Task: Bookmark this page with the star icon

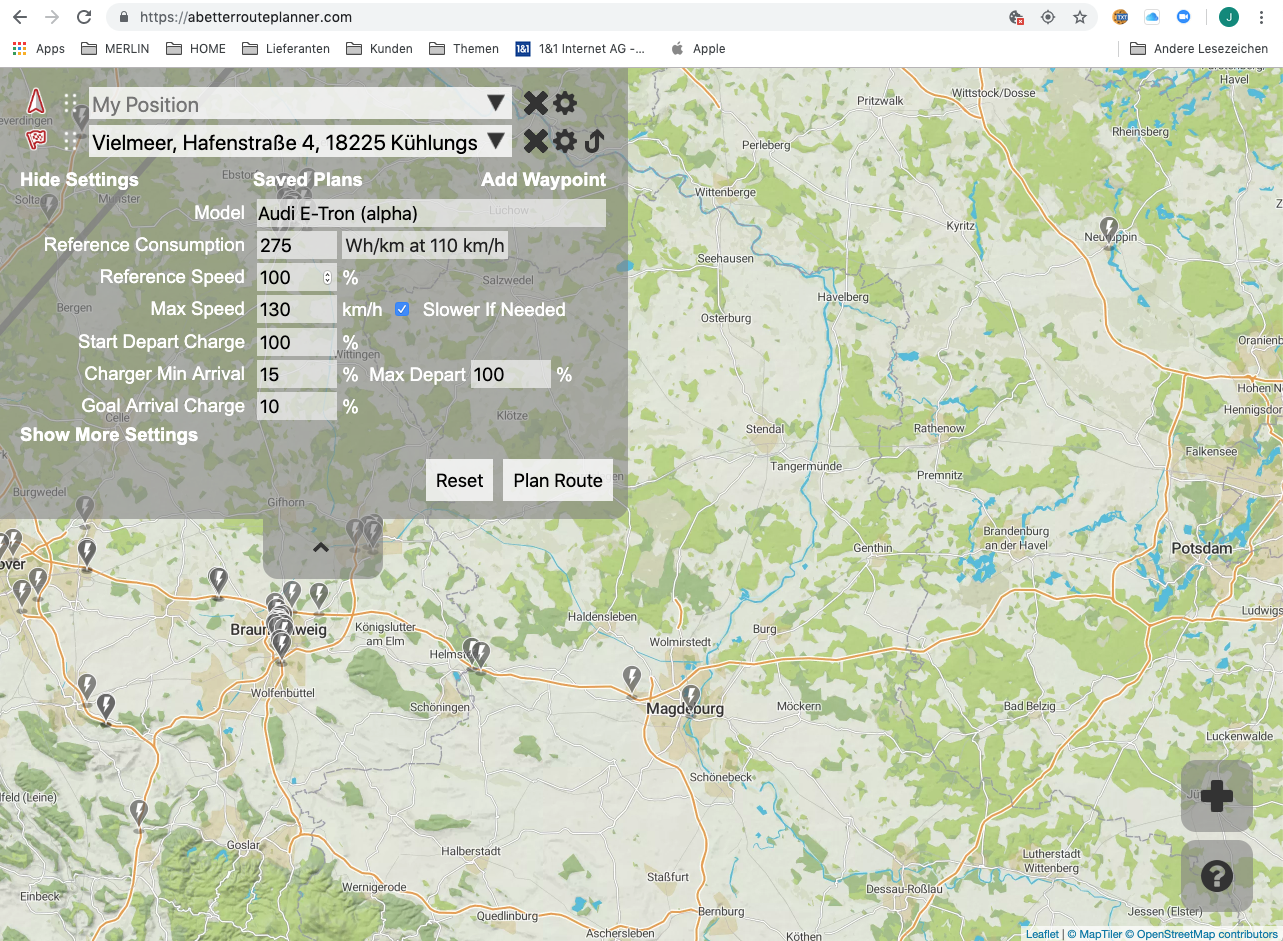Action: tap(1080, 17)
